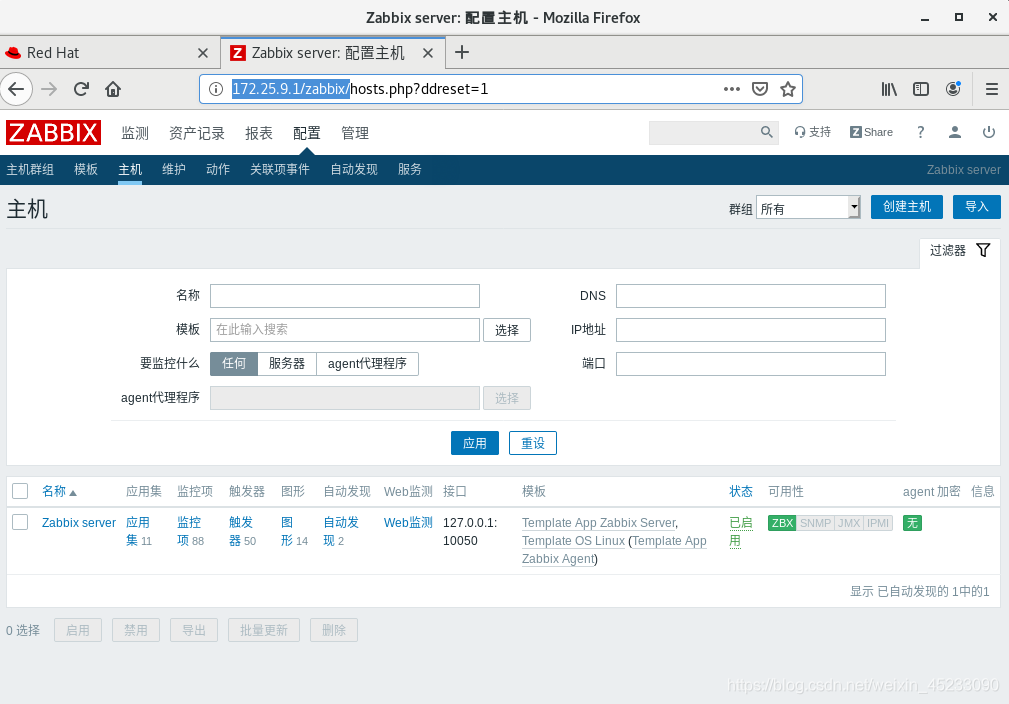The image size is (1009, 704).
Task: Click the 模板 search input field
Action: [x=345, y=330]
